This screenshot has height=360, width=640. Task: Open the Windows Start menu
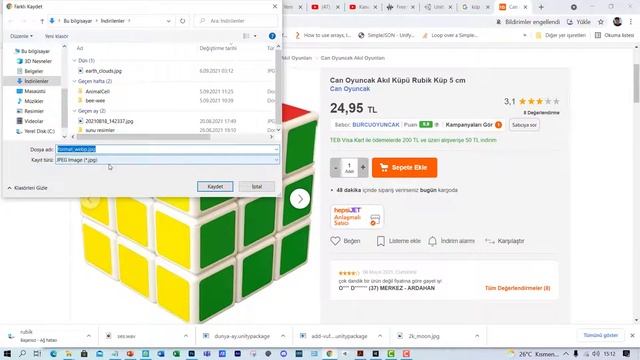[x=7, y=353]
